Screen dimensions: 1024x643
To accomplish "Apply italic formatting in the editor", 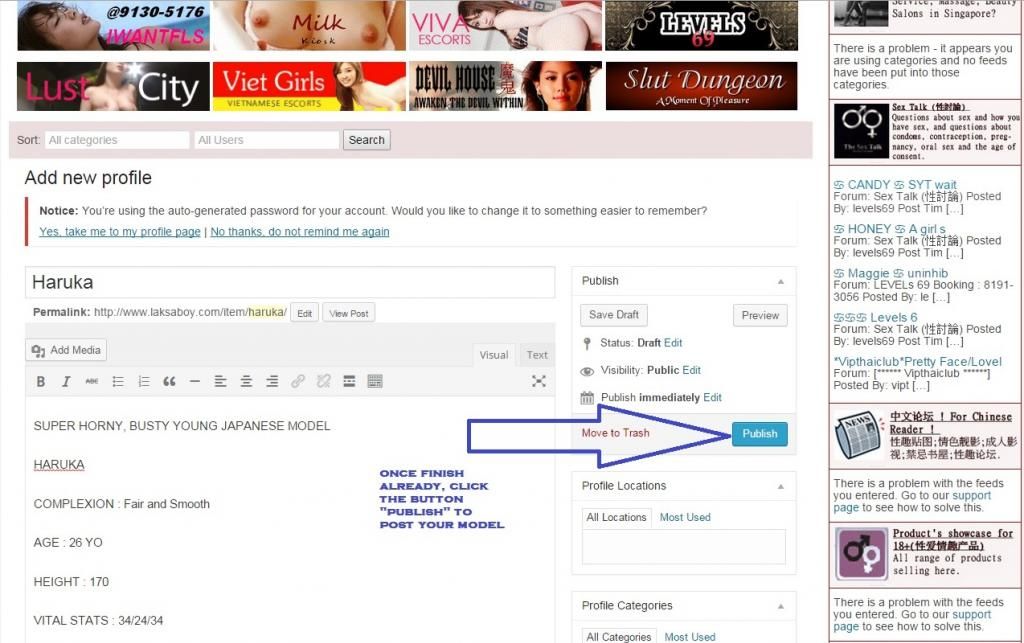I will pos(66,381).
